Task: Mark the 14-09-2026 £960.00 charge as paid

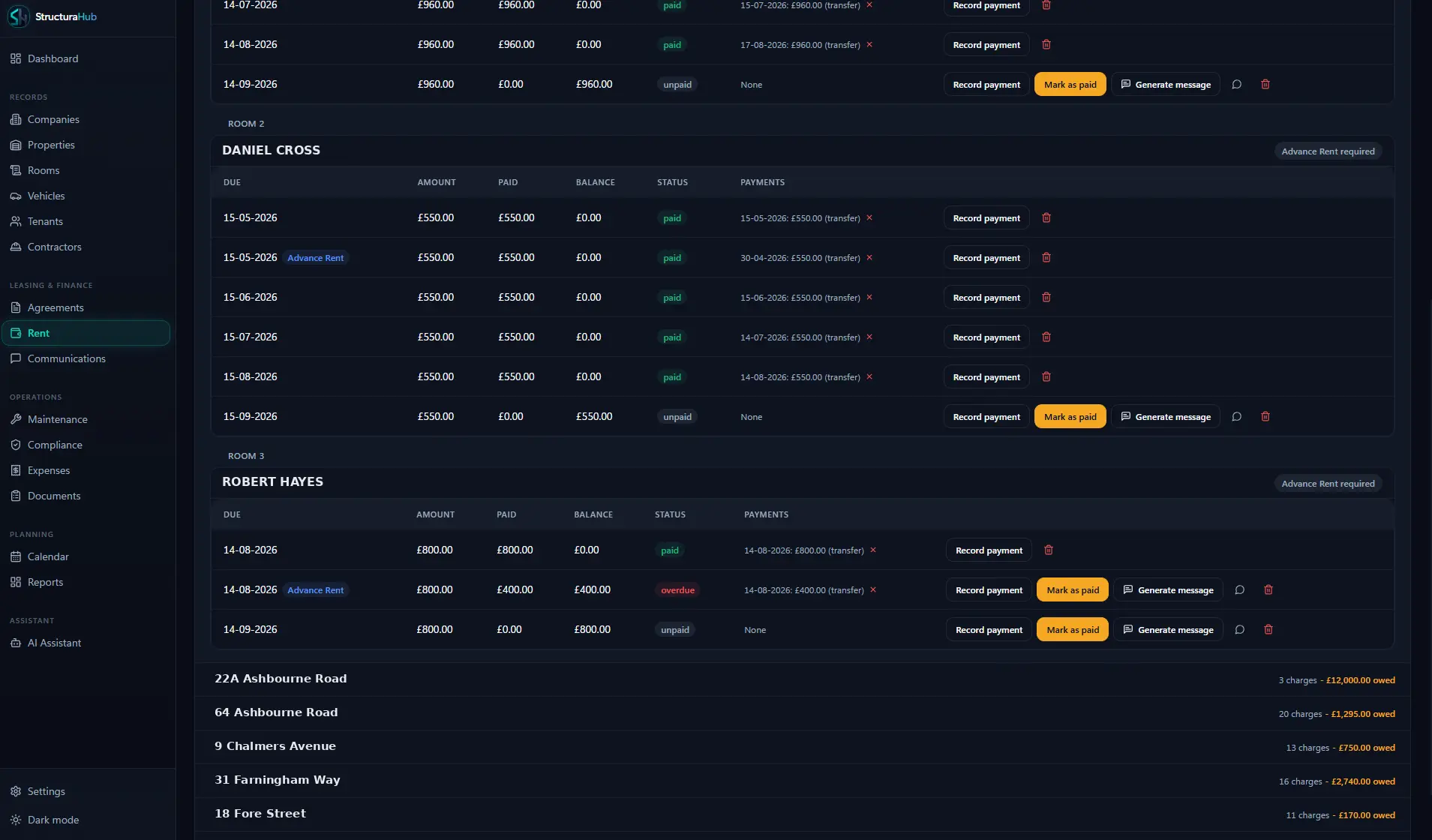Action: point(1070,84)
